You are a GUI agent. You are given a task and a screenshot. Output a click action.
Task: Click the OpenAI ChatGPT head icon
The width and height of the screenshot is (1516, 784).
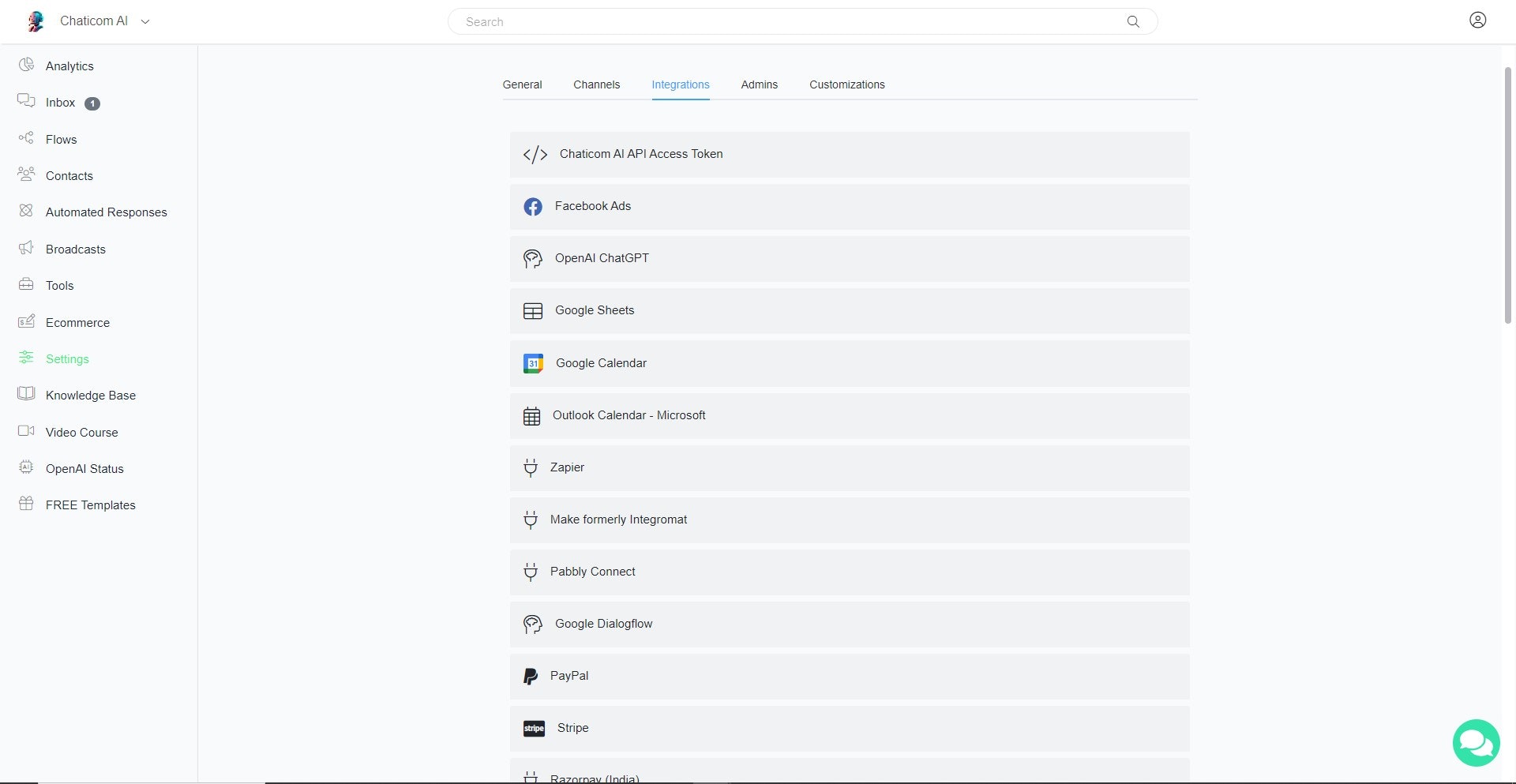point(533,259)
